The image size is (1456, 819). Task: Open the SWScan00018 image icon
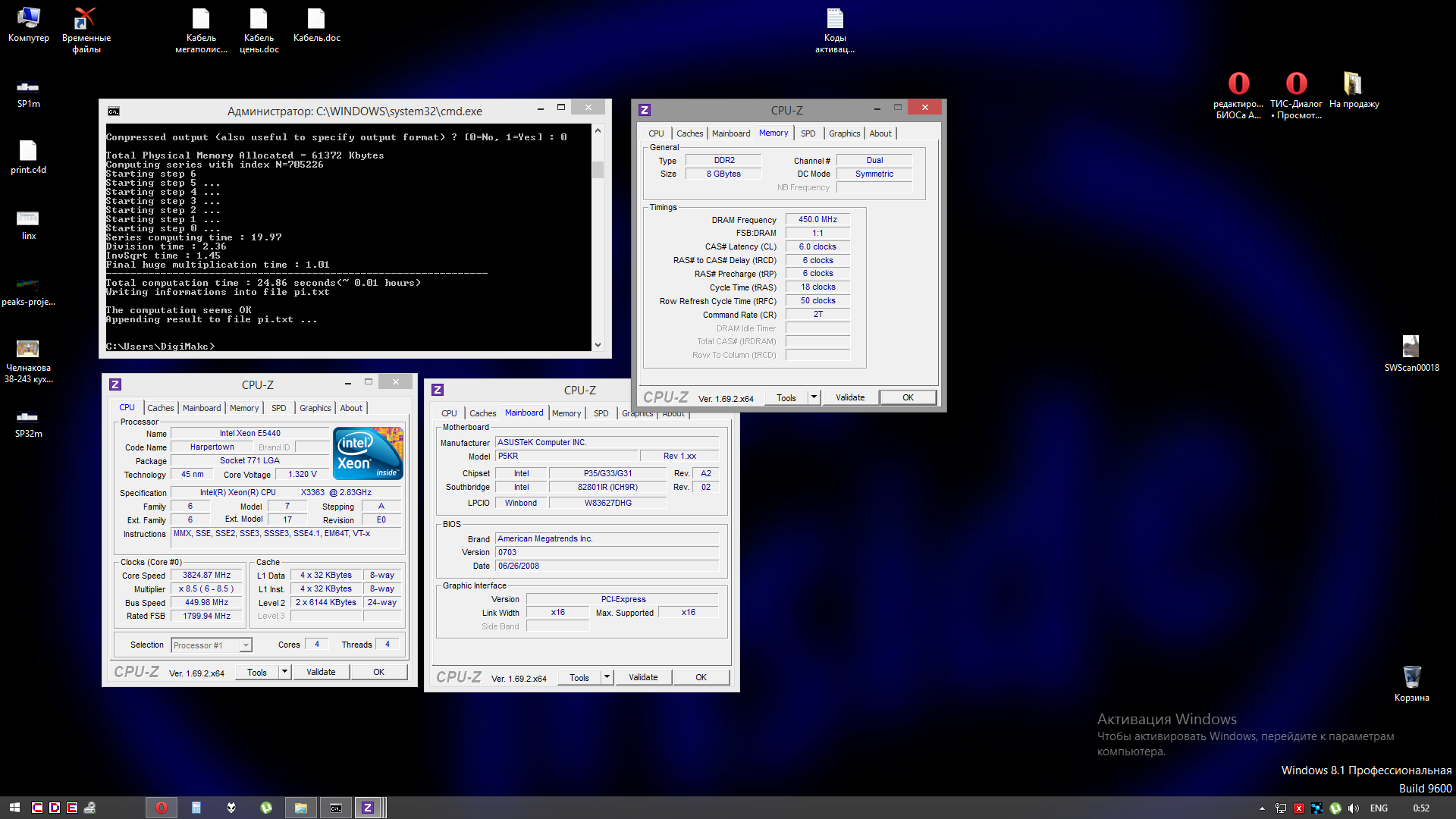point(1411,353)
